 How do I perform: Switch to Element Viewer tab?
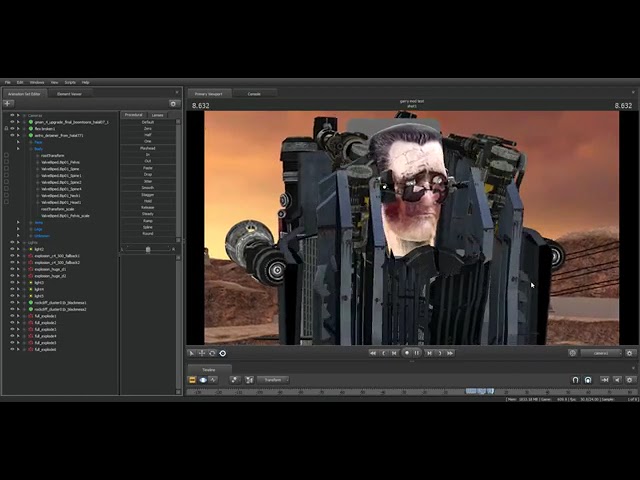coord(69,94)
